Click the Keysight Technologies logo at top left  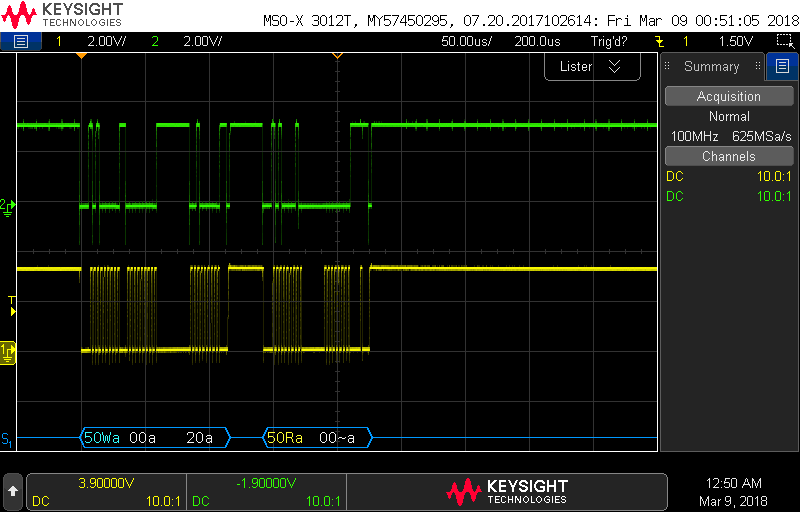(x=62, y=15)
